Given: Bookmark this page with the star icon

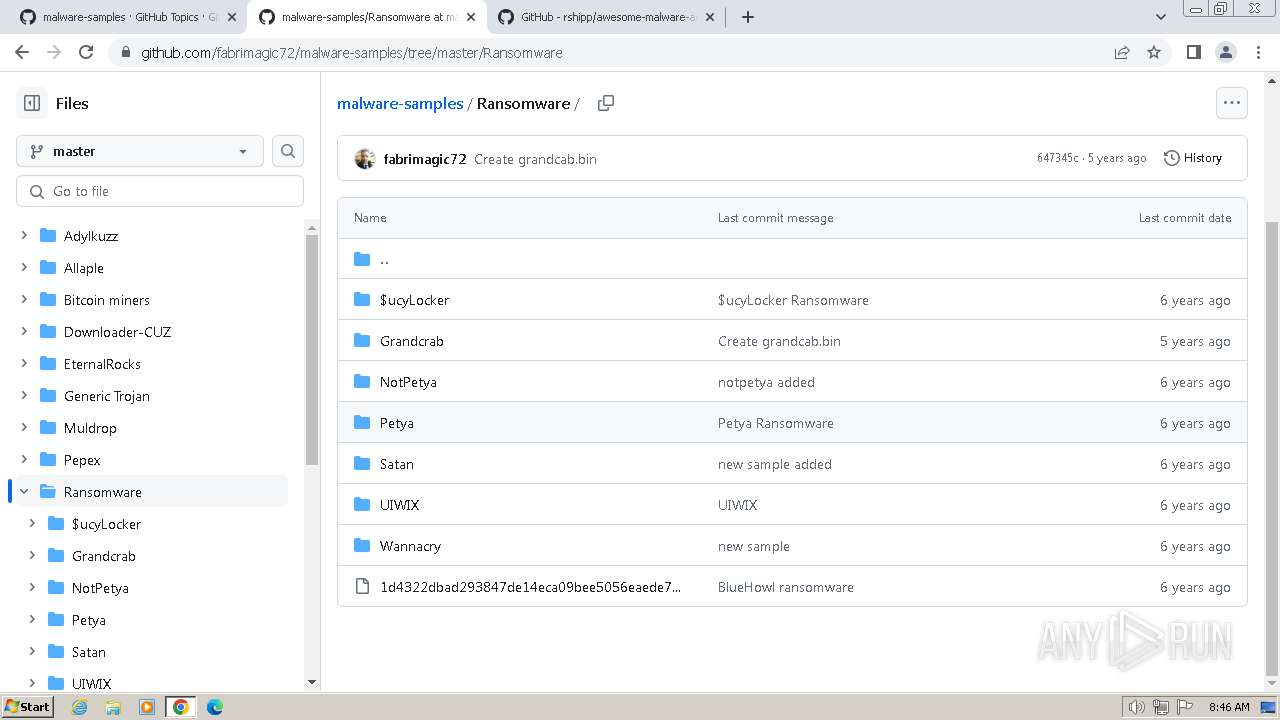Looking at the screenshot, I should pyautogui.click(x=1153, y=52).
